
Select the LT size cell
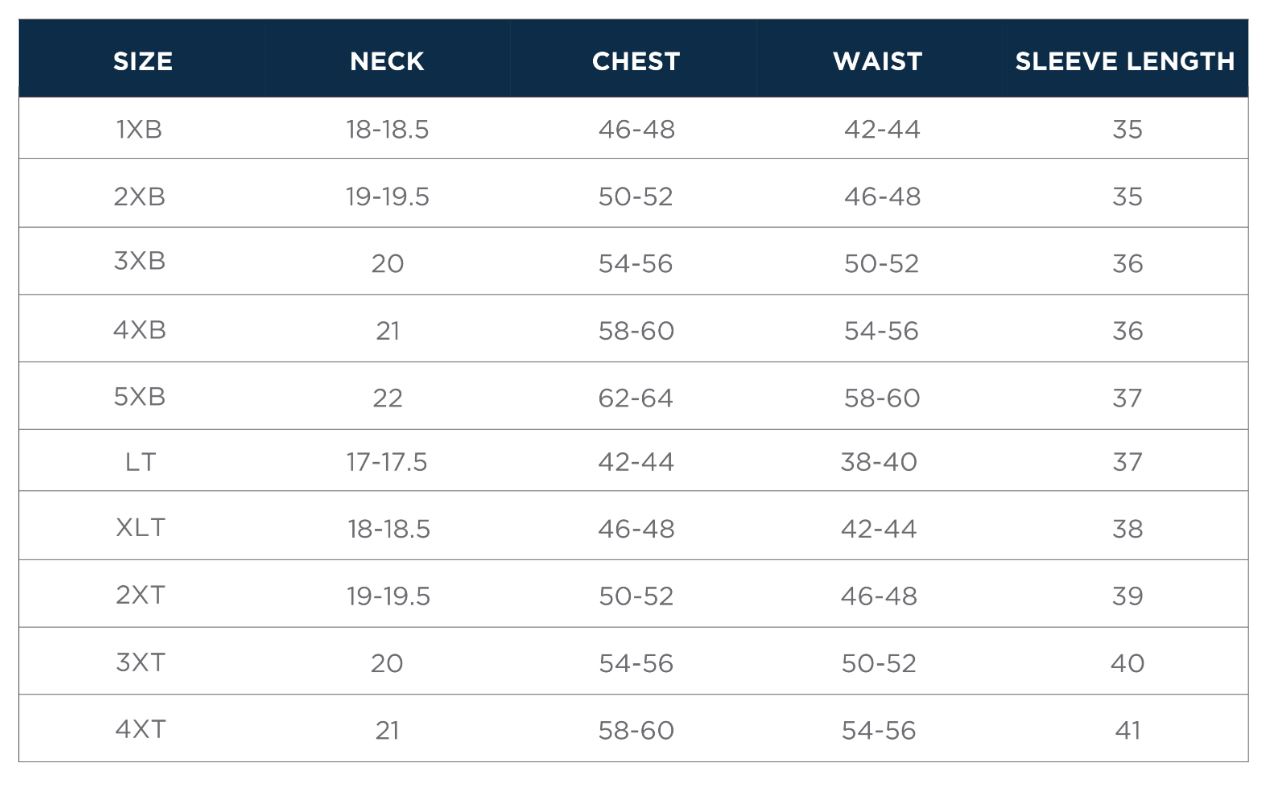(141, 462)
